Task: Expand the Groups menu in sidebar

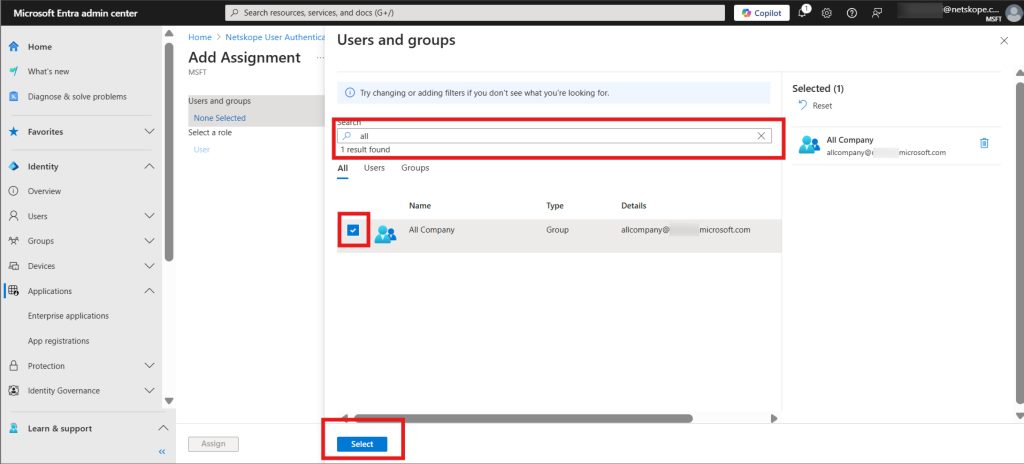Action: [x=149, y=241]
